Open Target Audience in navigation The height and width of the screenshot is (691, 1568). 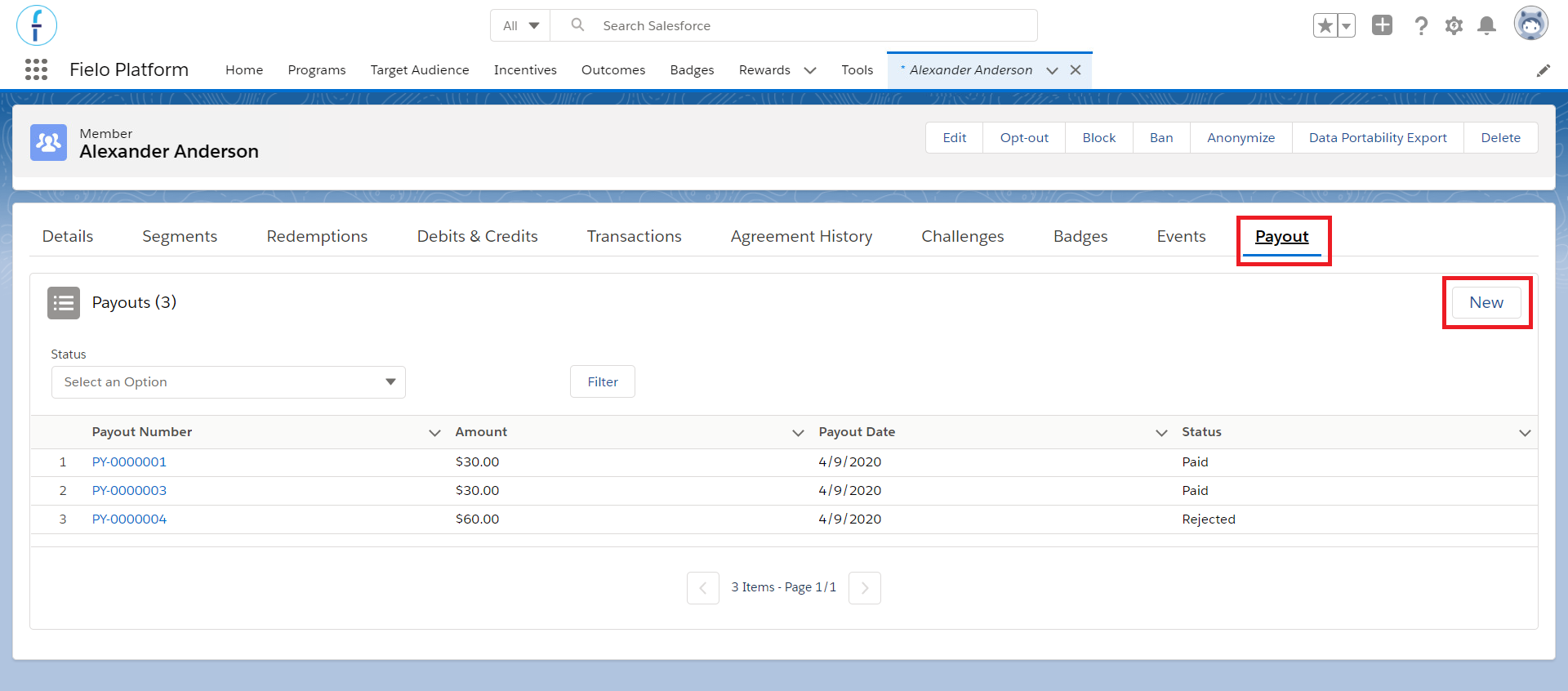point(420,70)
